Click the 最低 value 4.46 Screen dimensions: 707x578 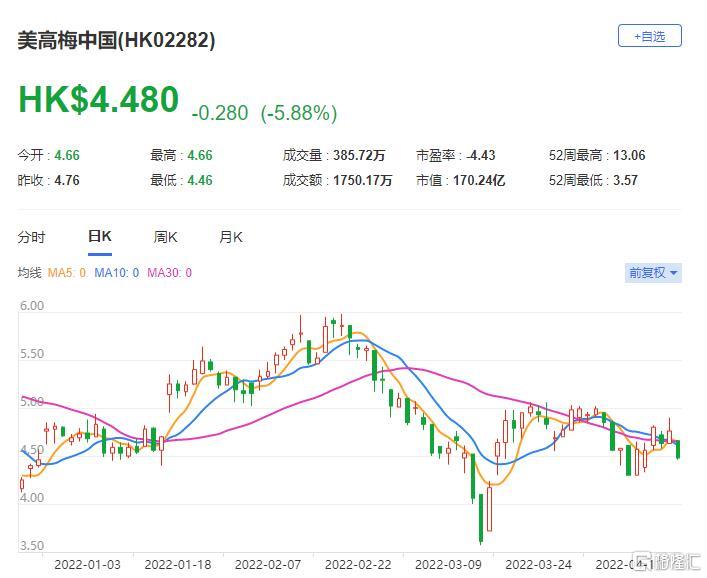pos(200,180)
